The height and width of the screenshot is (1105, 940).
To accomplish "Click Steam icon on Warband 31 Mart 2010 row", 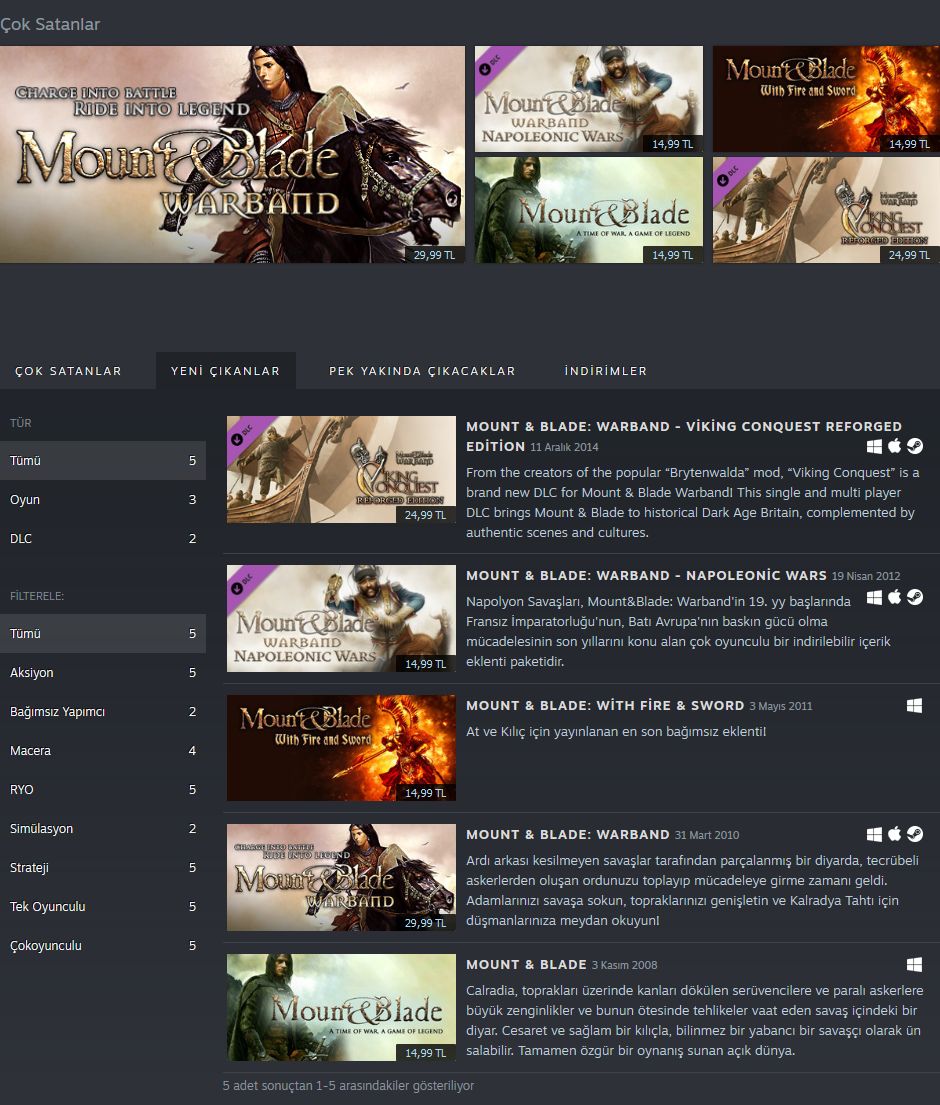I will coord(915,834).
